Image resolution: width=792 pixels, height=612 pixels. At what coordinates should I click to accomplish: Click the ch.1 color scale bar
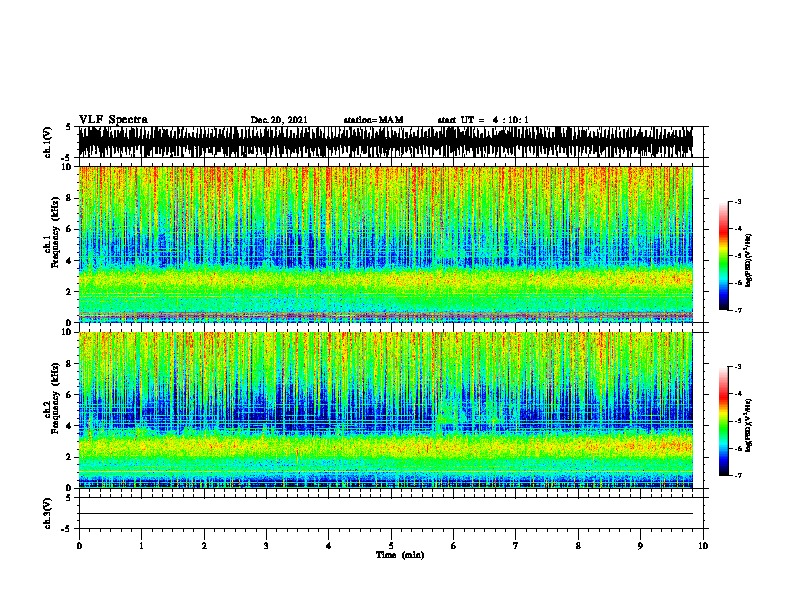click(723, 256)
